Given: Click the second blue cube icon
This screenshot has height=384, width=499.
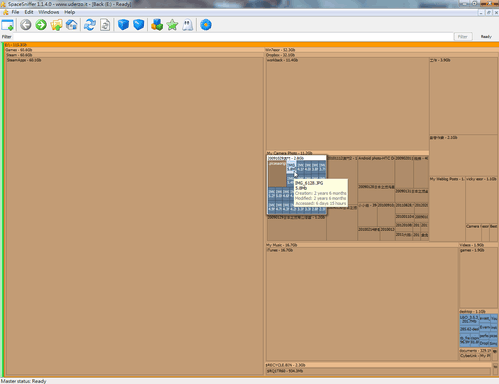Looking at the screenshot, I should (x=139, y=25).
